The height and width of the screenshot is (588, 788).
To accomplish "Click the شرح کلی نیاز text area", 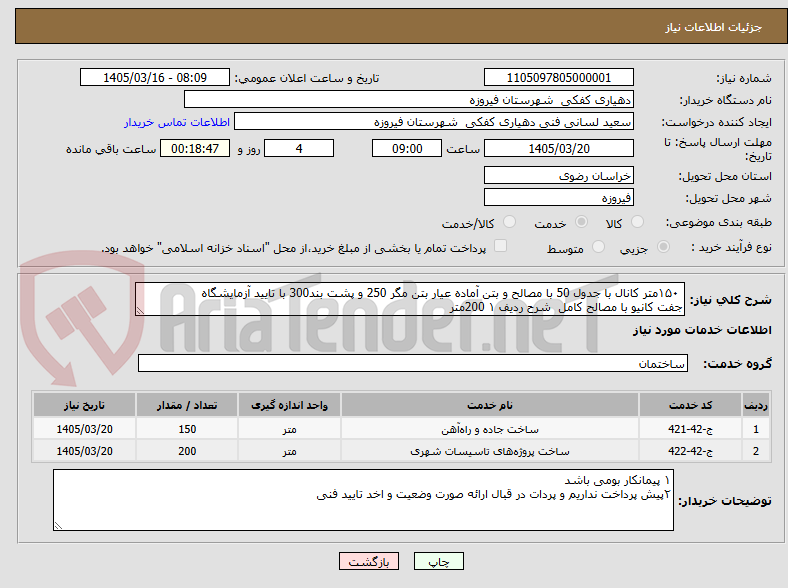I will point(410,299).
